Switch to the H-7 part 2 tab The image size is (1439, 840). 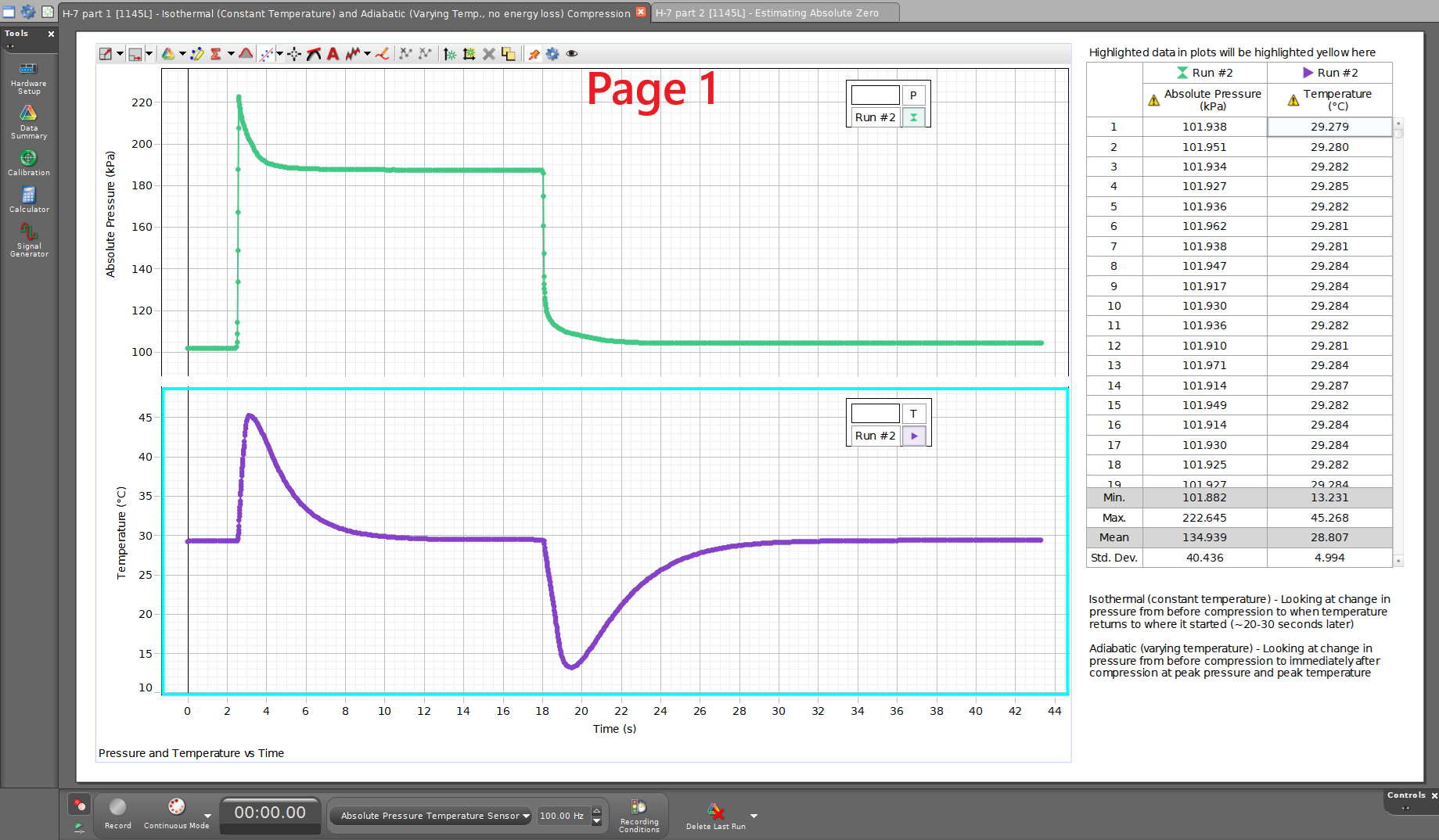pos(767,13)
